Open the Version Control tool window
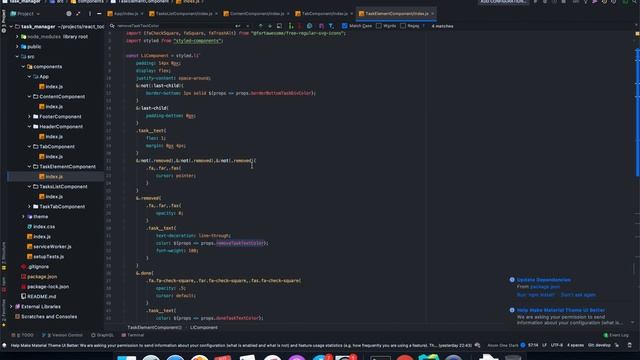 pos(62,335)
